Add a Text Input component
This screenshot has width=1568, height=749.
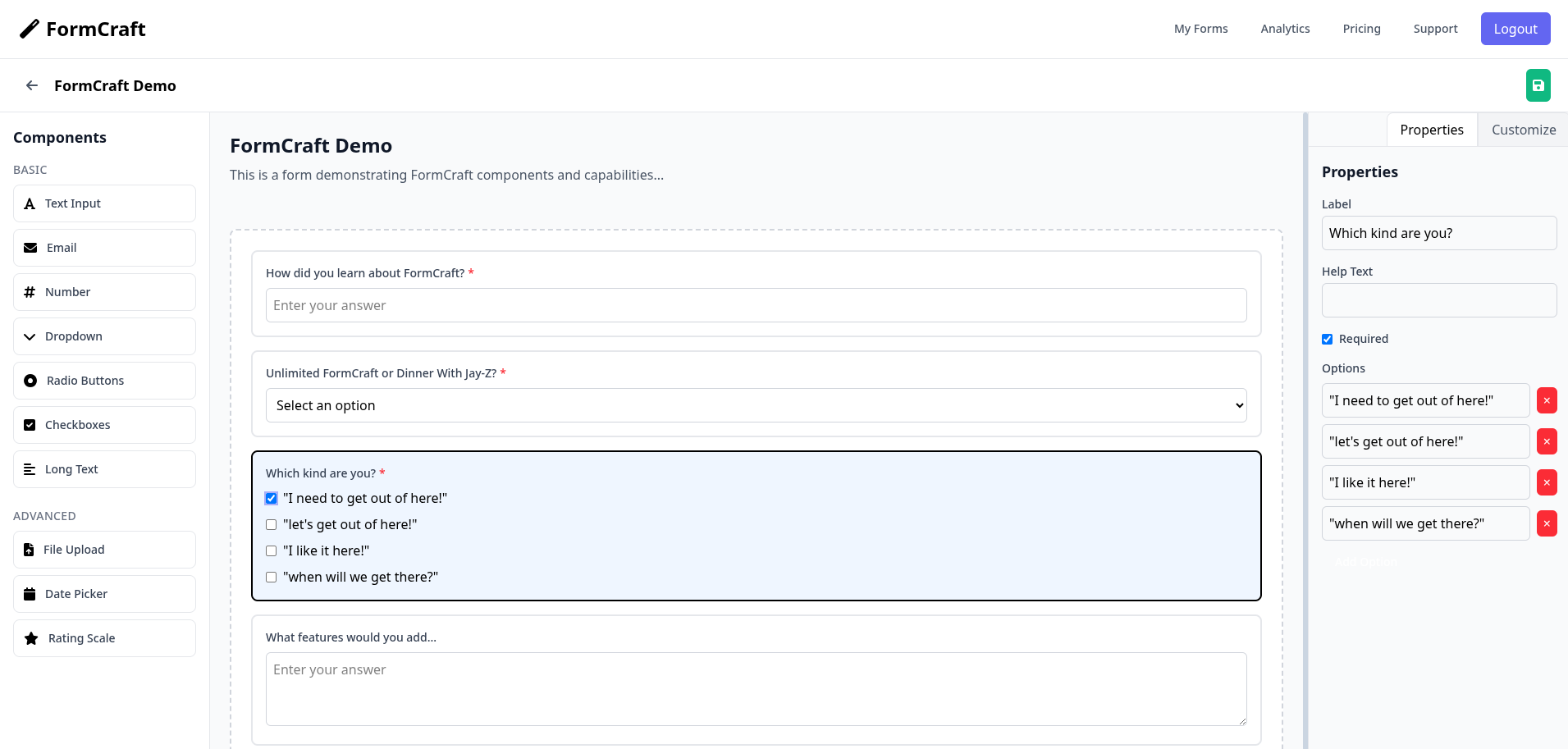(104, 203)
